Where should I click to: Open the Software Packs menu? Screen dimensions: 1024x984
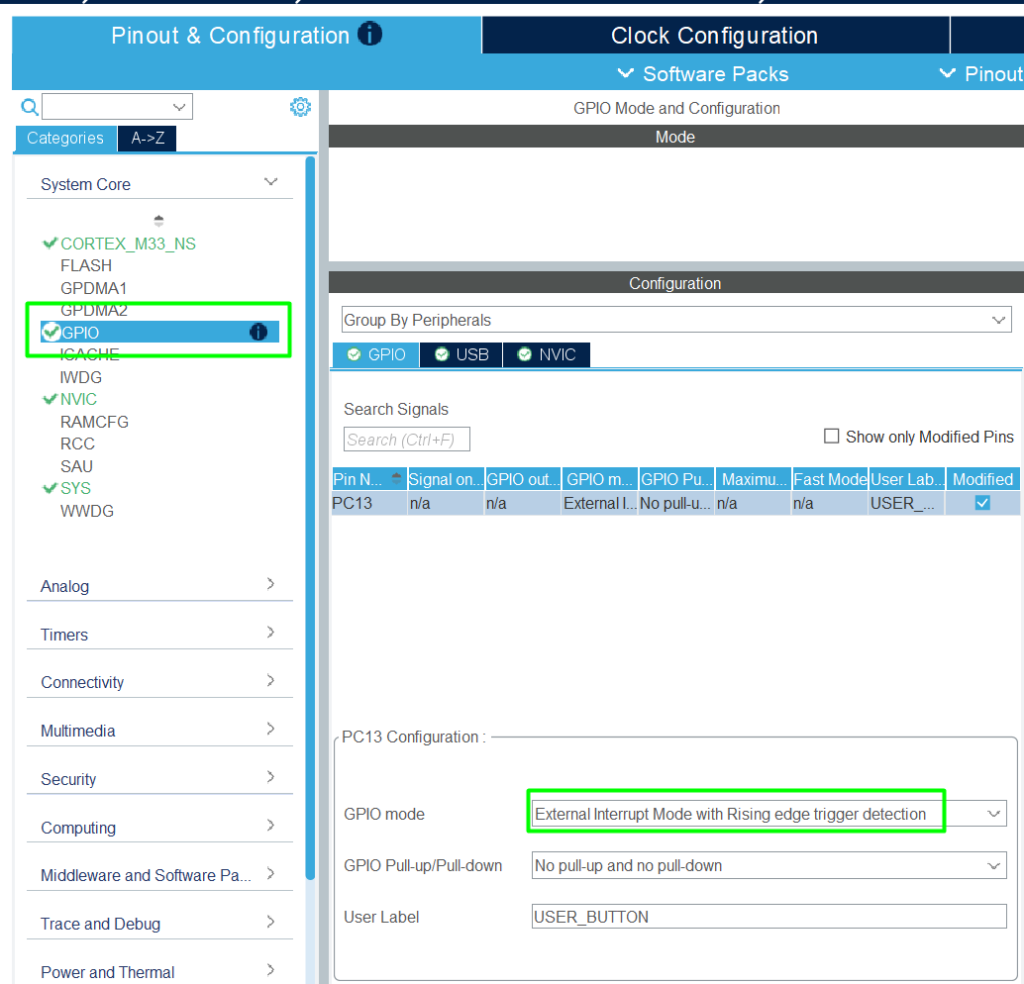tap(703, 74)
